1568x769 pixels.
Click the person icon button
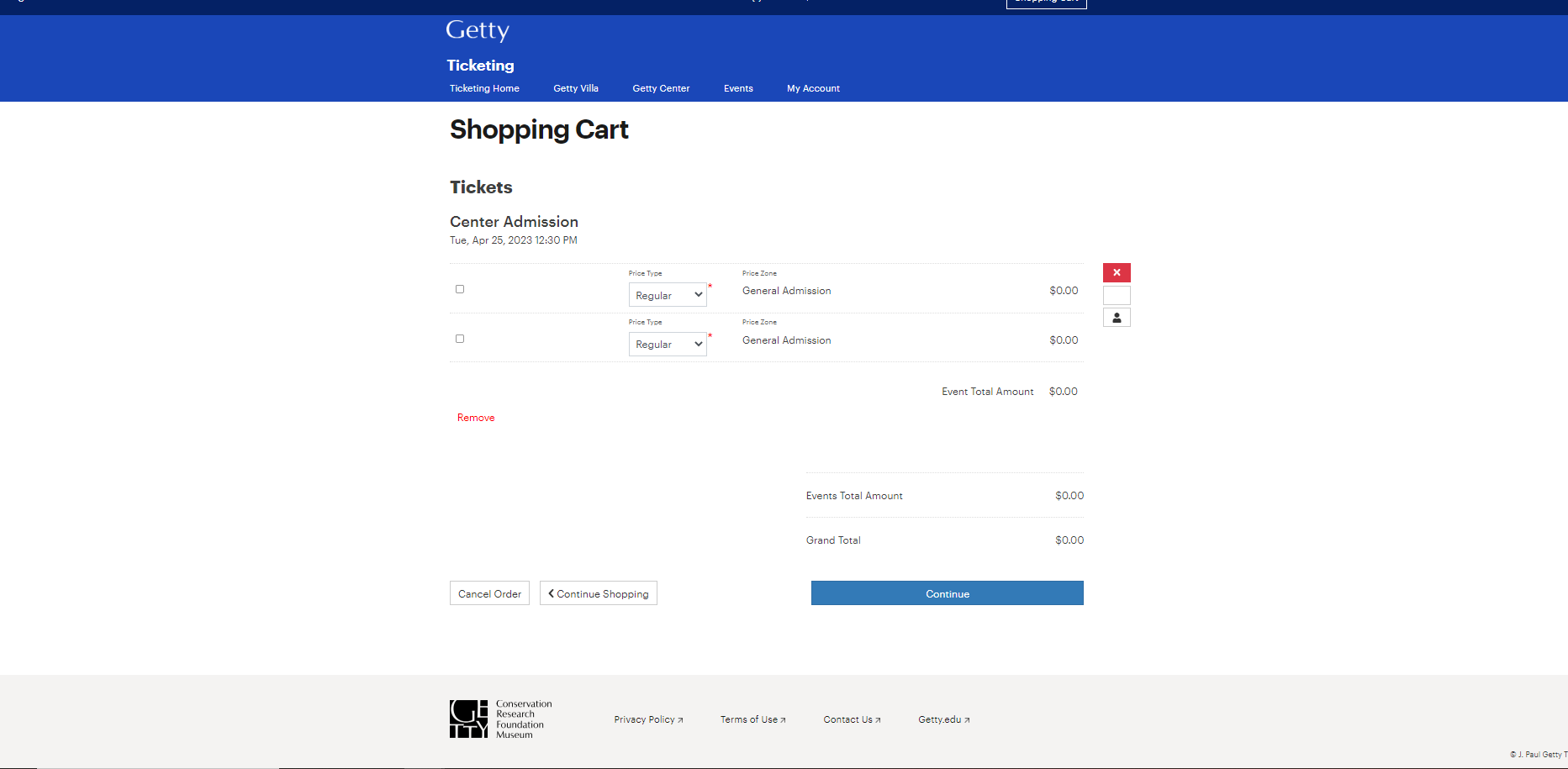(1117, 318)
